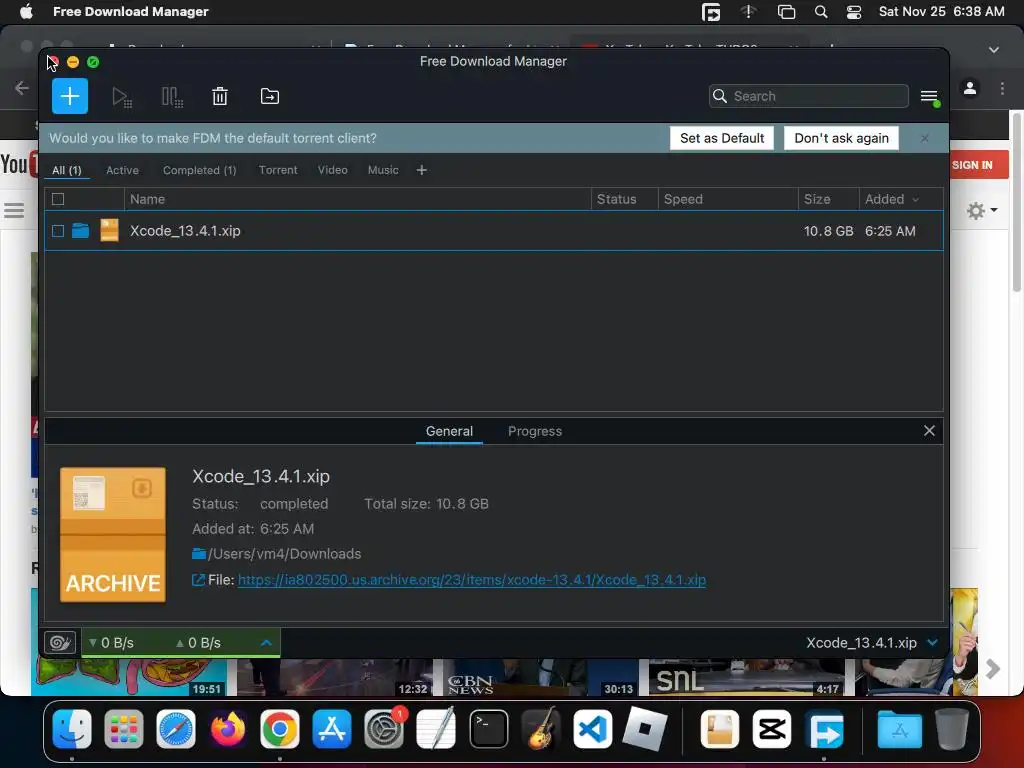The height and width of the screenshot is (768, 1024).
Task: Click the blue add download plus button
Action: coord(70,96)
